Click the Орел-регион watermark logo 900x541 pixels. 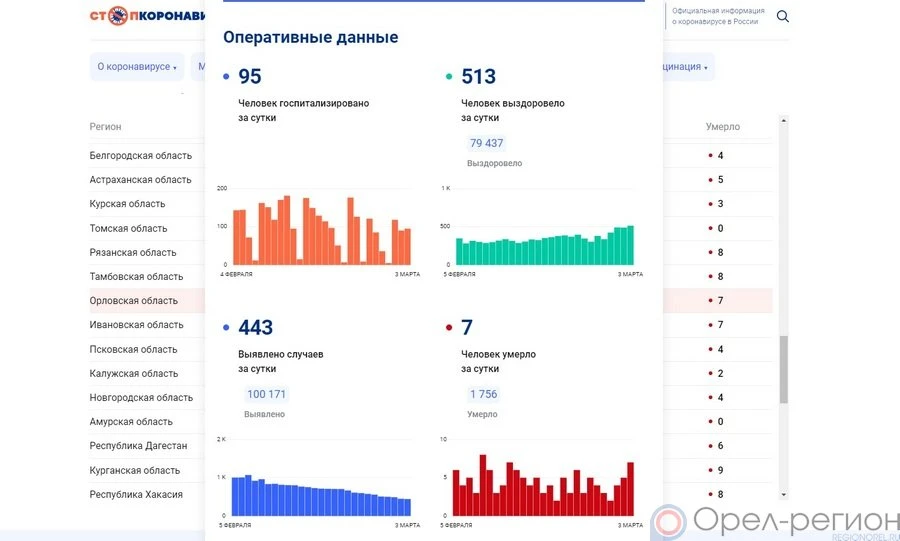[x=775, y=521]
